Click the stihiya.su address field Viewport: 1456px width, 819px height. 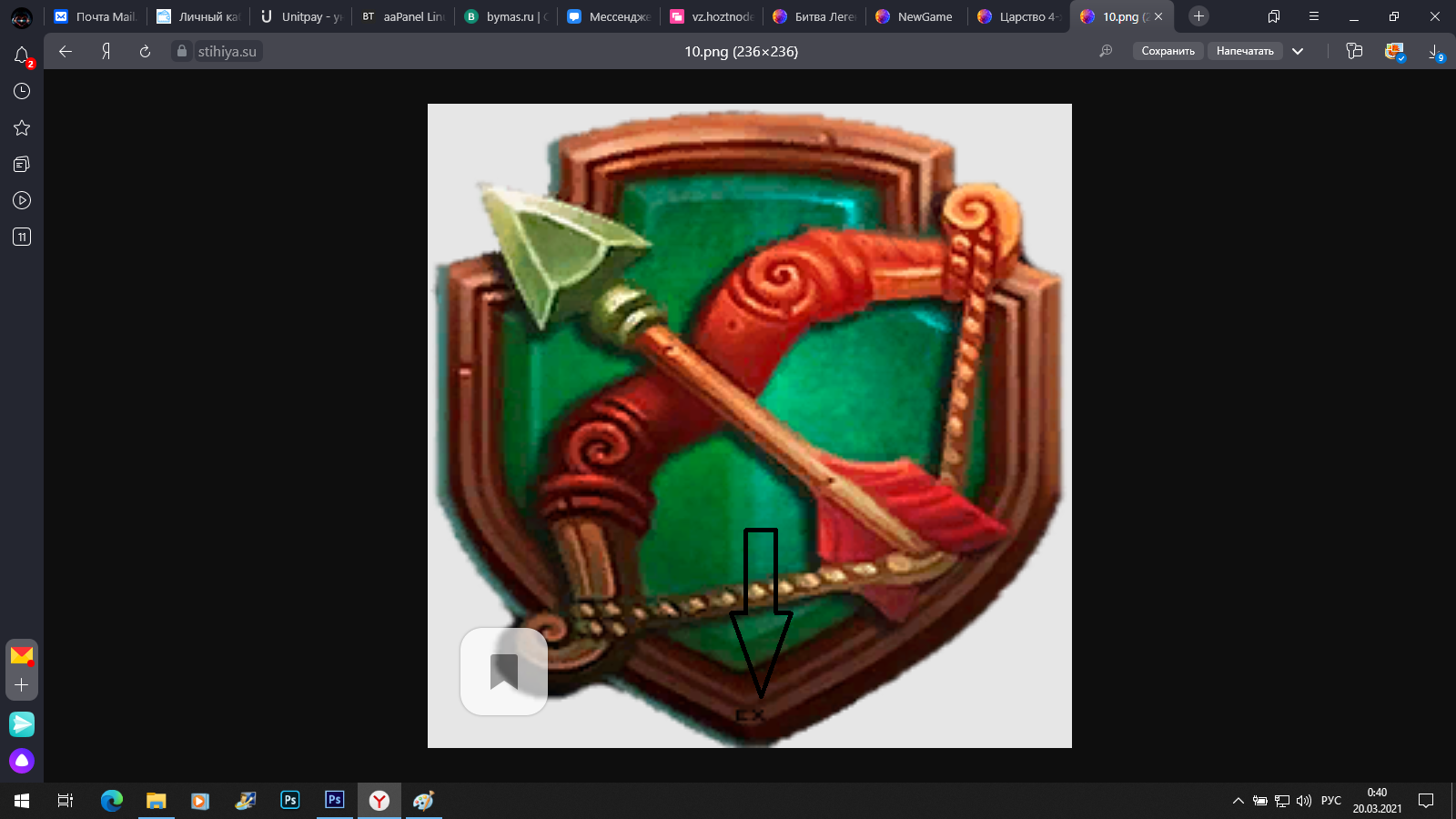coord(227,52)
